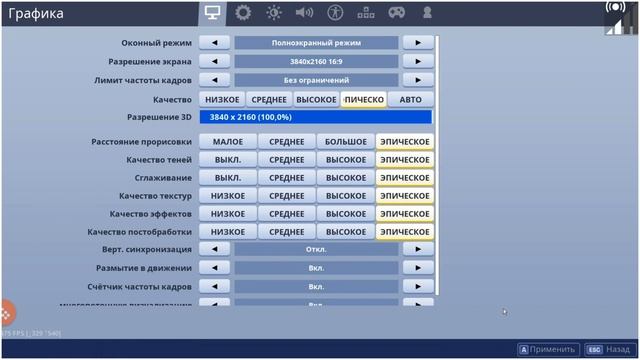Set overall Quality to НИЗКОЕ
This screenshot has width=640, height=360.
tap(222, 100)
